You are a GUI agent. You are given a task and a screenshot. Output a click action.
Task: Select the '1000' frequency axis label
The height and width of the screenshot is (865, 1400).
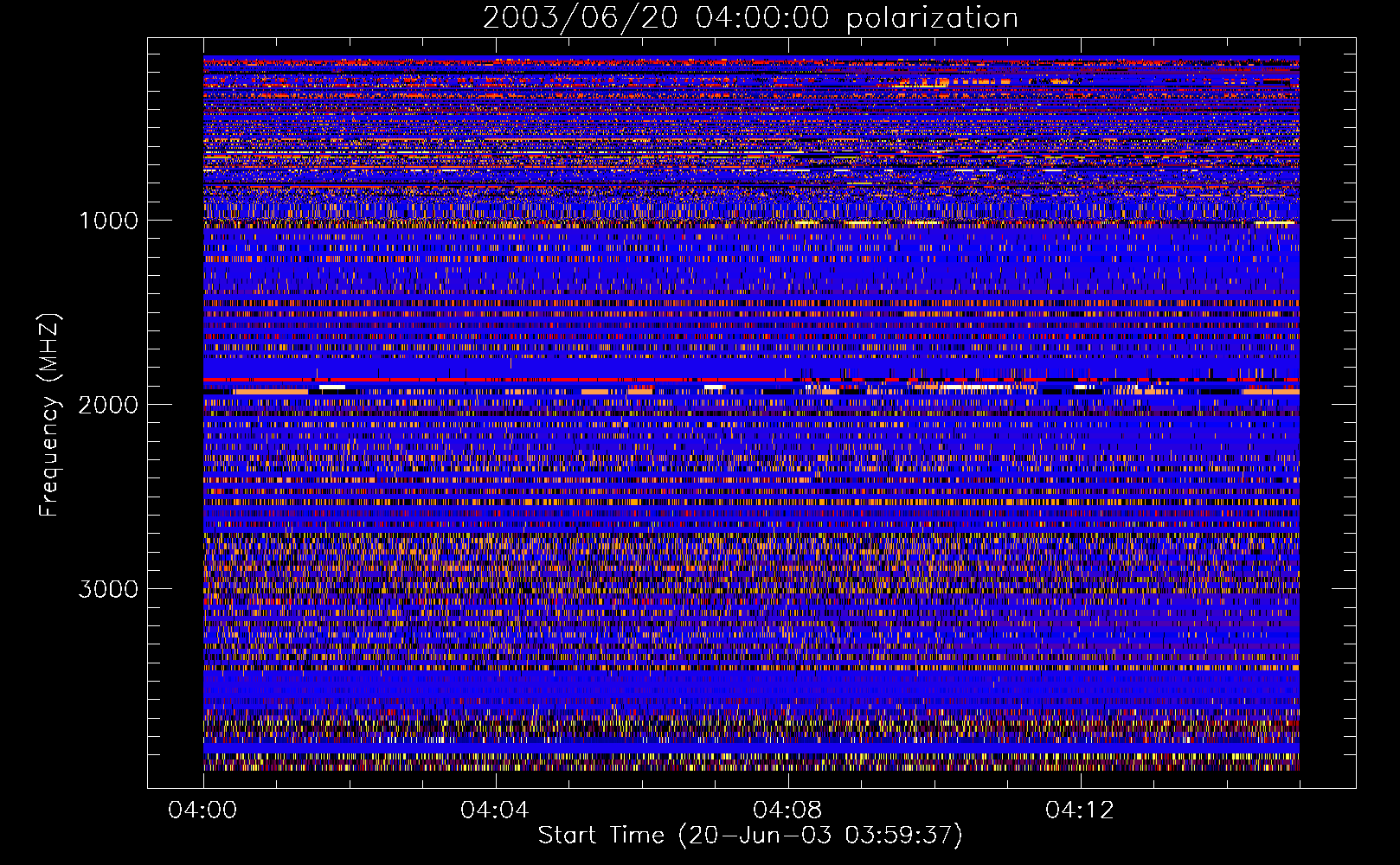click(x=108, y=221)
